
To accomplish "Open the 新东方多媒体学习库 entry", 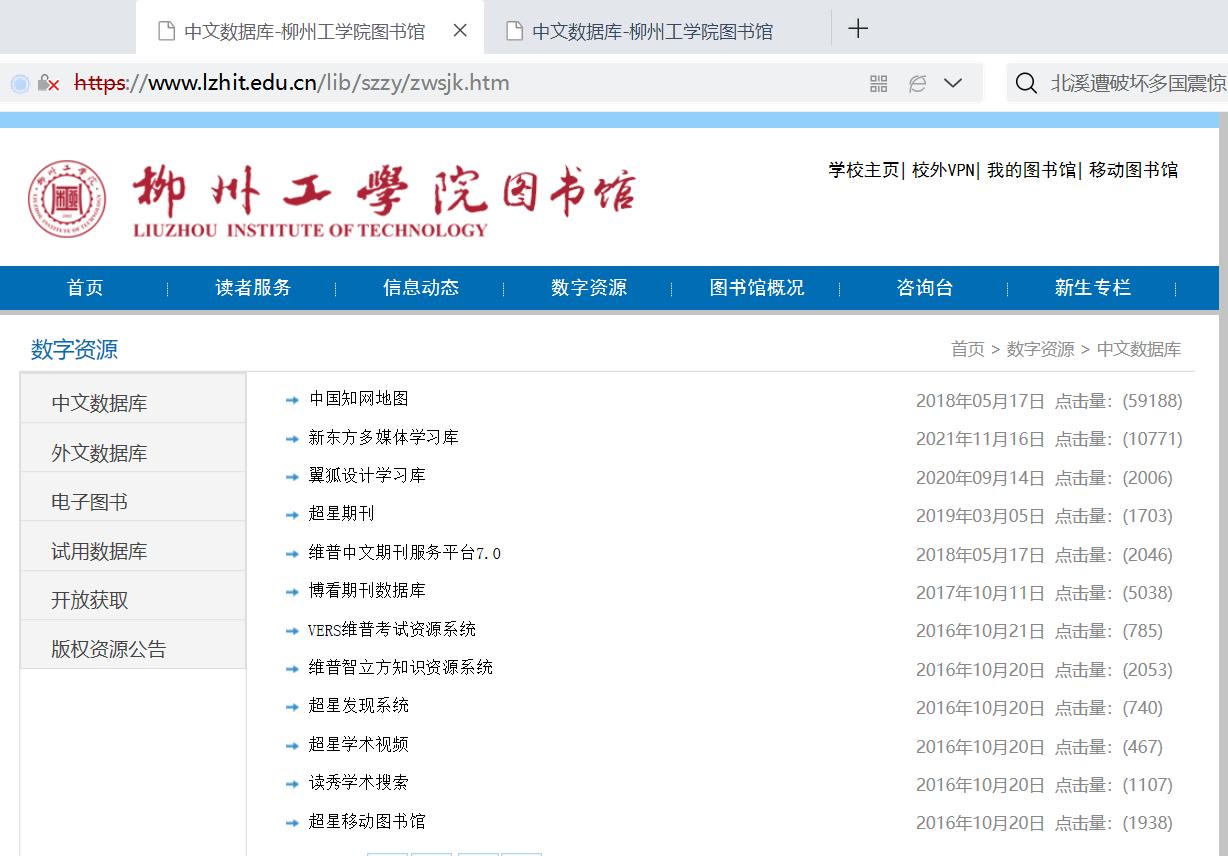I will click(x=384, y=437).
